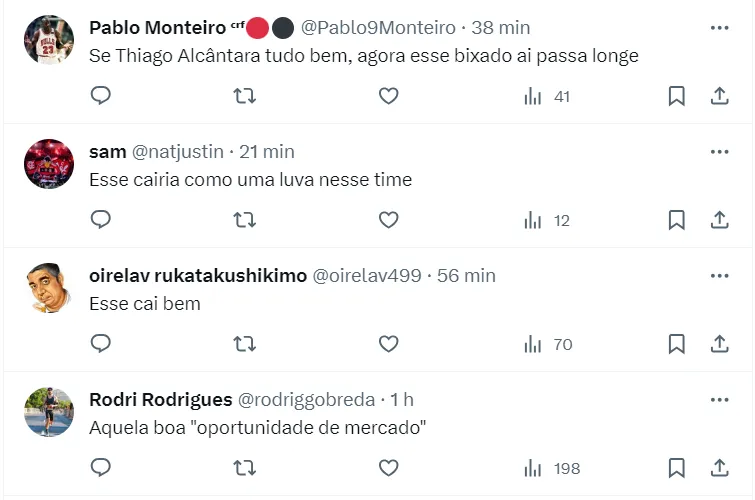
Task: Open more options on Pablo Monteiro's tweet
Action: (719, 28)
